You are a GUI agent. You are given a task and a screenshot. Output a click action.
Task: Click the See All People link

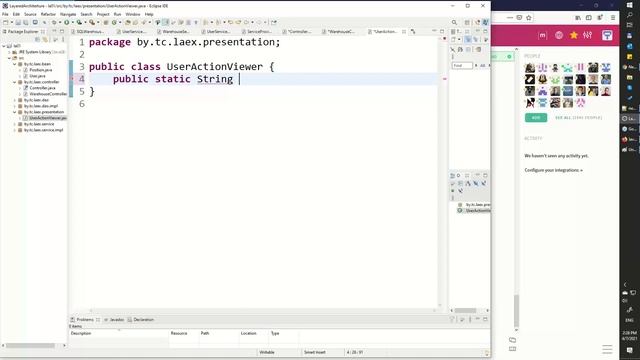click(578, 118)
